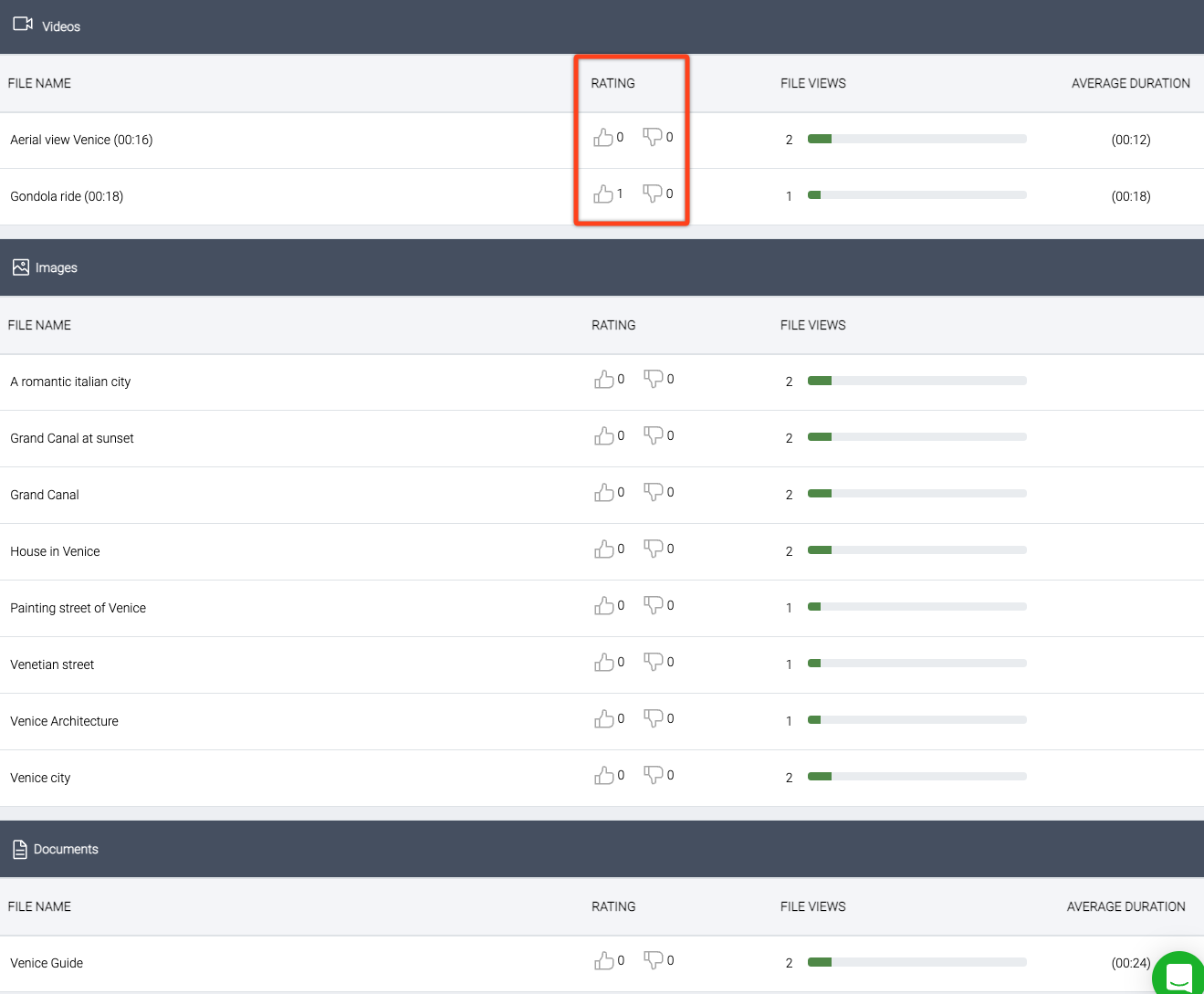Viewport: 1204px width, 994px height.
Task: Like the Grand Canal at sunset image
Action: [604, 436]
